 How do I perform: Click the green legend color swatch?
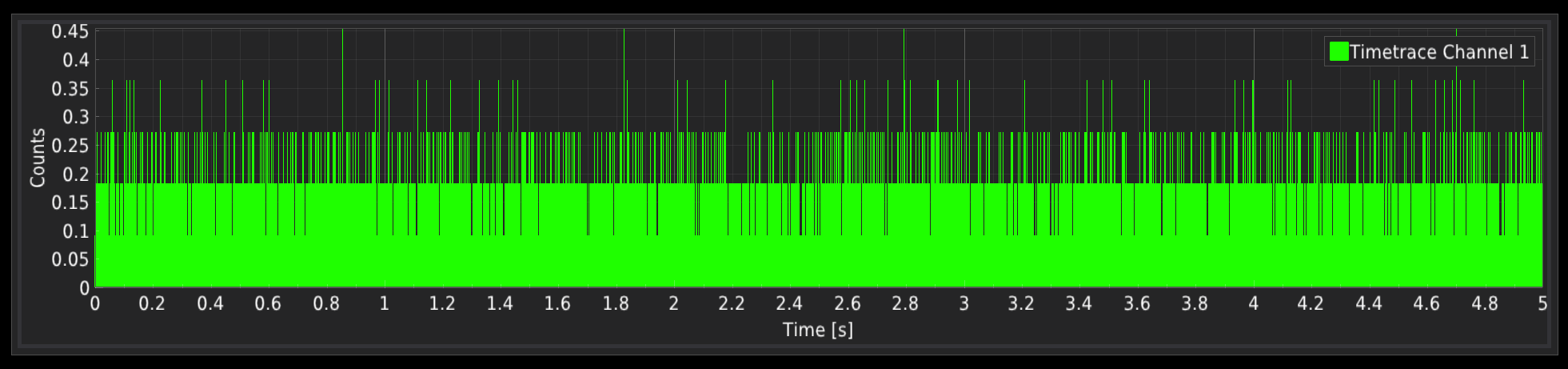point(1339,52)
